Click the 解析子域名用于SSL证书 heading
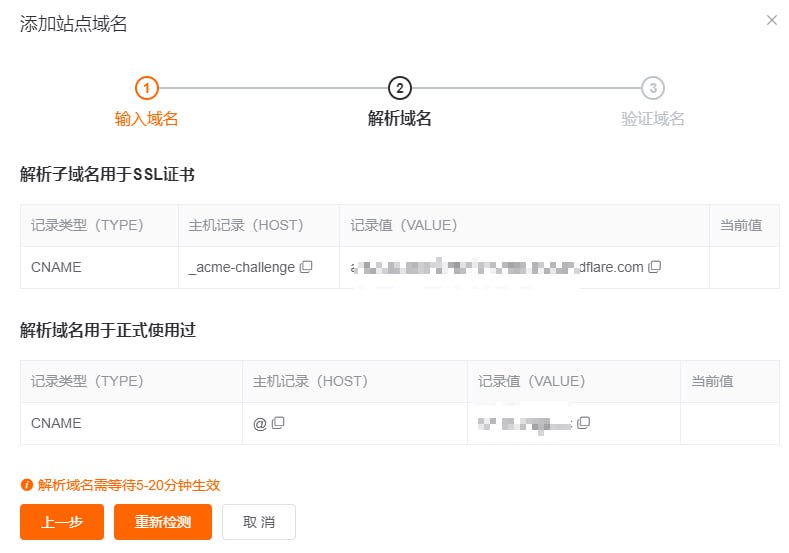This screenshot has width=789, height=553. click(107, 175)
